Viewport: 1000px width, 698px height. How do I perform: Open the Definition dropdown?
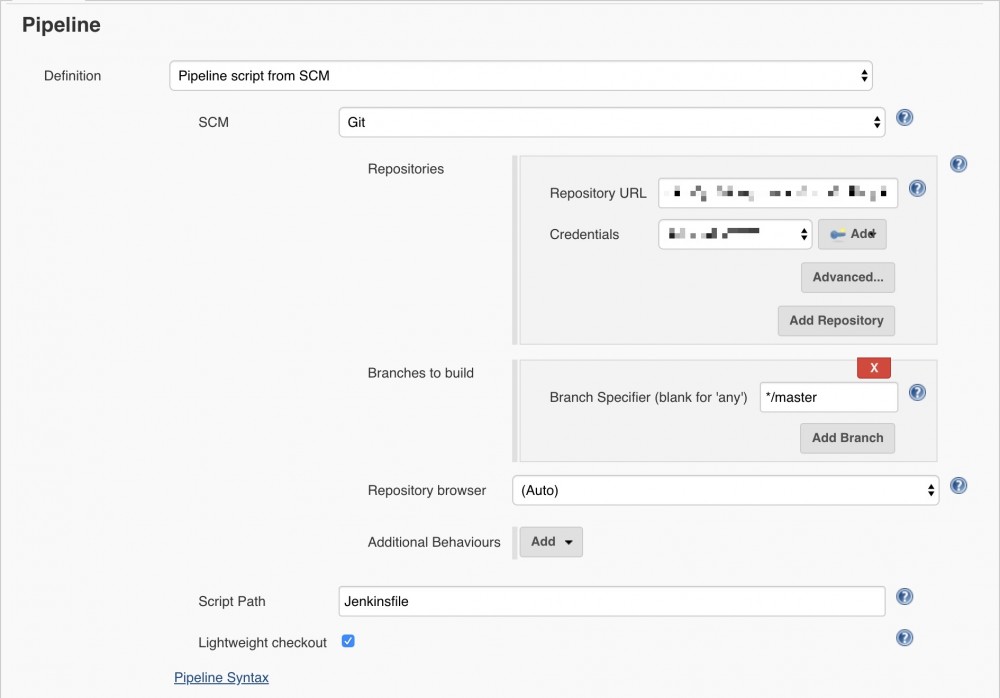click(520, 75)
